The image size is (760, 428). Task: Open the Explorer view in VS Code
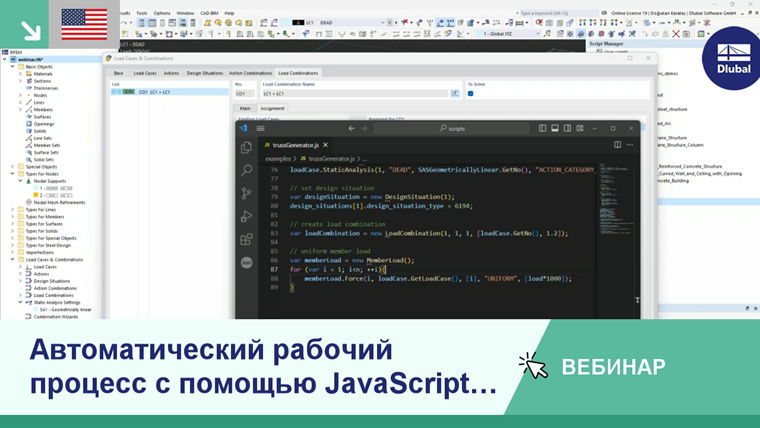click(x=246, y=147)
